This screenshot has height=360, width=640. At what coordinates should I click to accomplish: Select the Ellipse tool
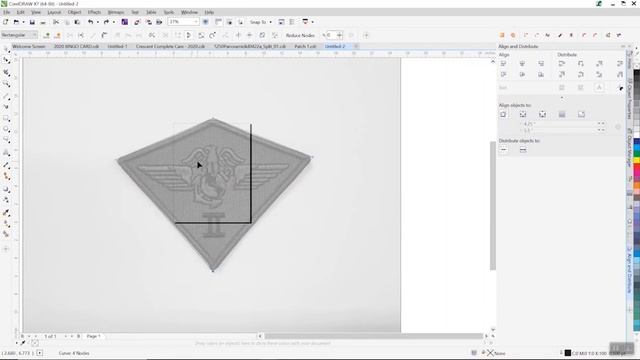tap(6, 129)
